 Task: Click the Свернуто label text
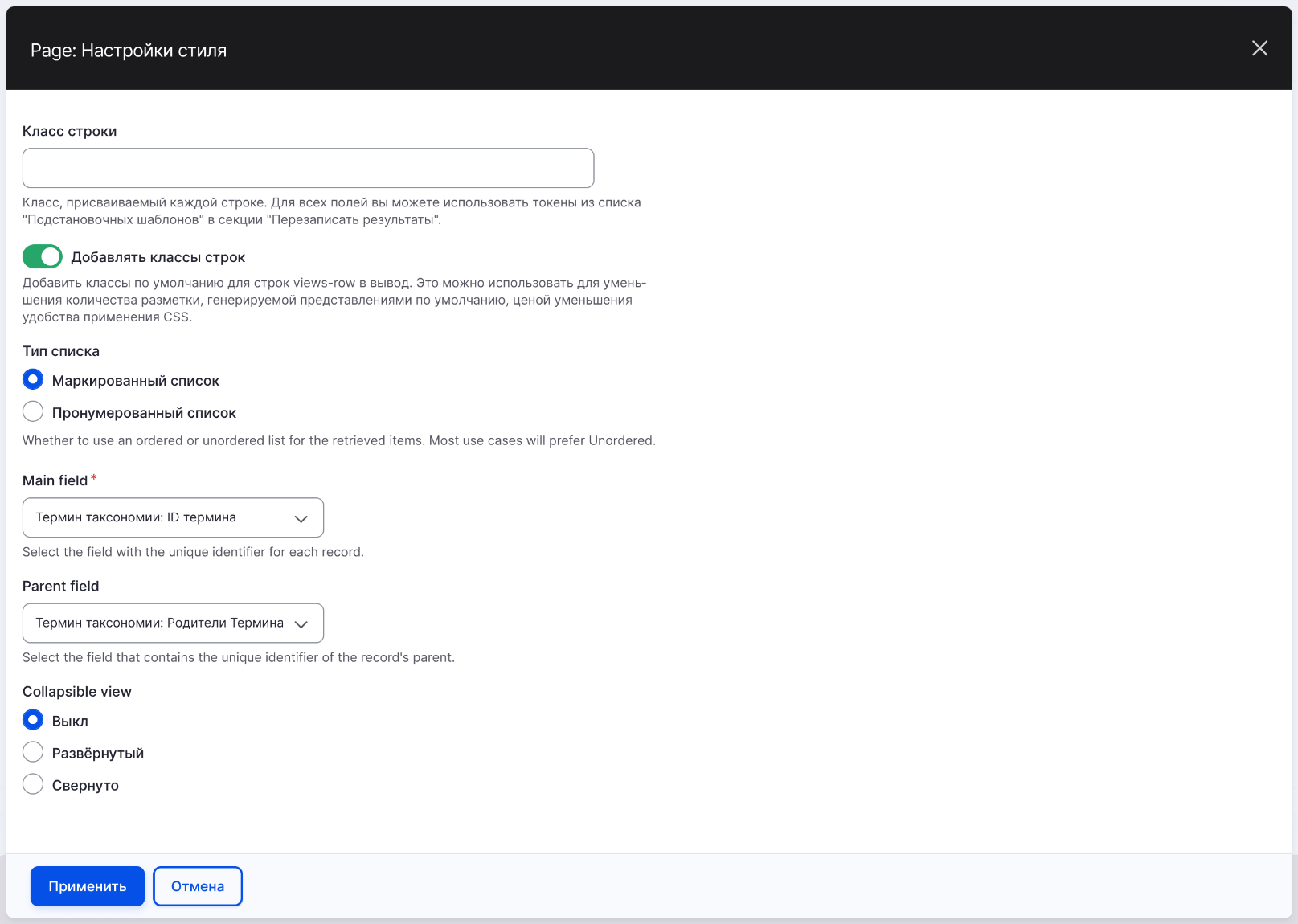coord(85,785)
